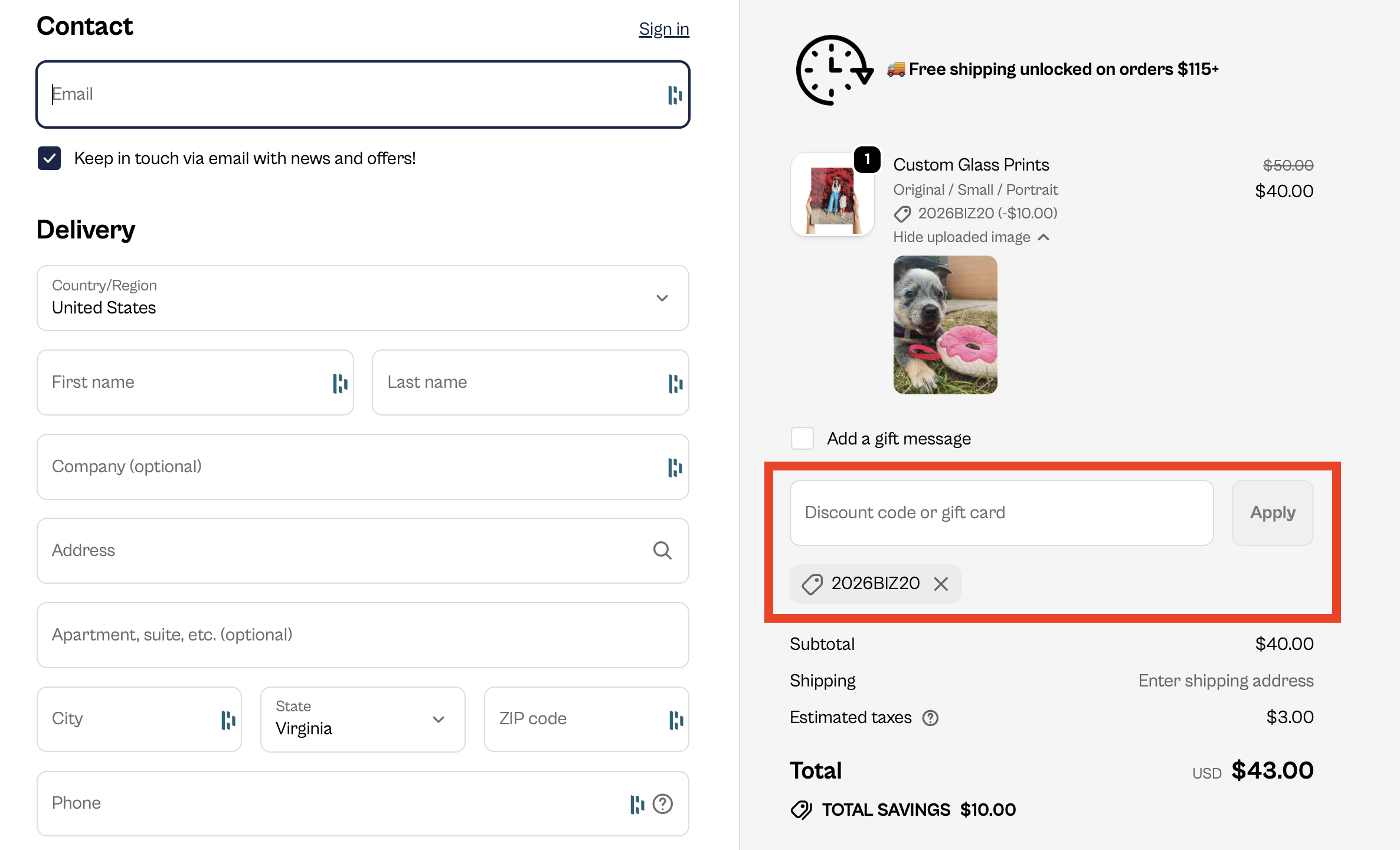Click the Address search magnifier icon
This screenshot has width=1400, height=850.
pos(662,551)
